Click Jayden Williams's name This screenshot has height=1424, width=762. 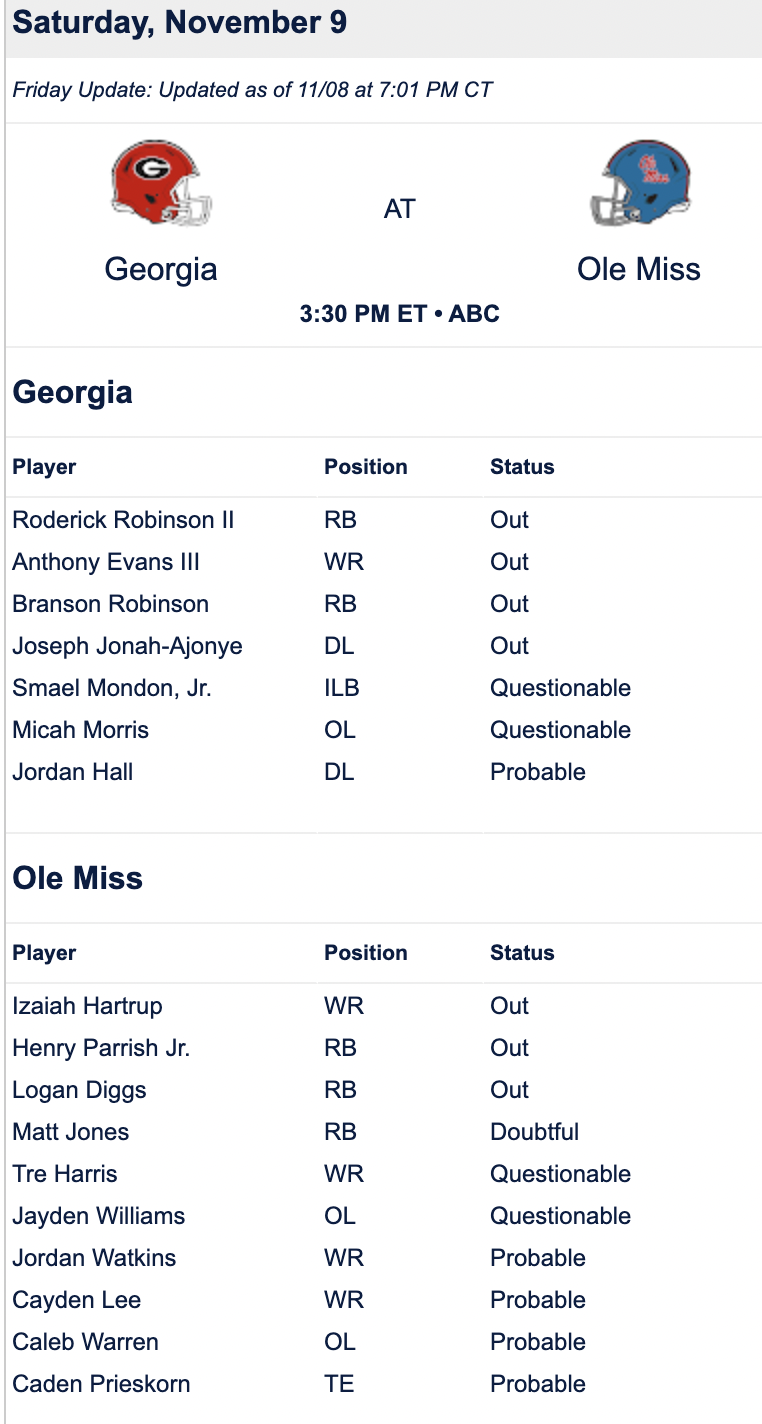pos(99,1216)
